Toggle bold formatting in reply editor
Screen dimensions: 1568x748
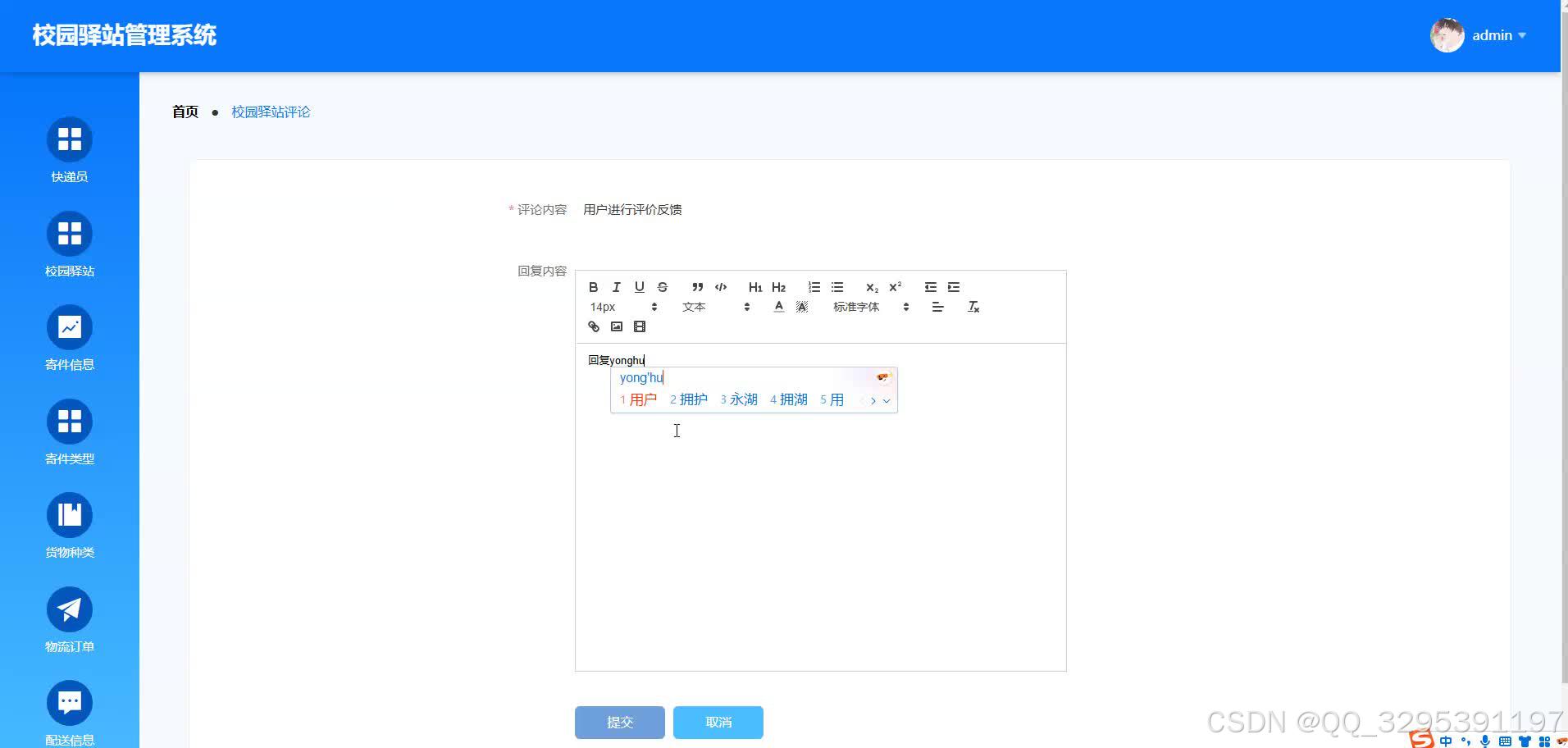coord(594,287)
